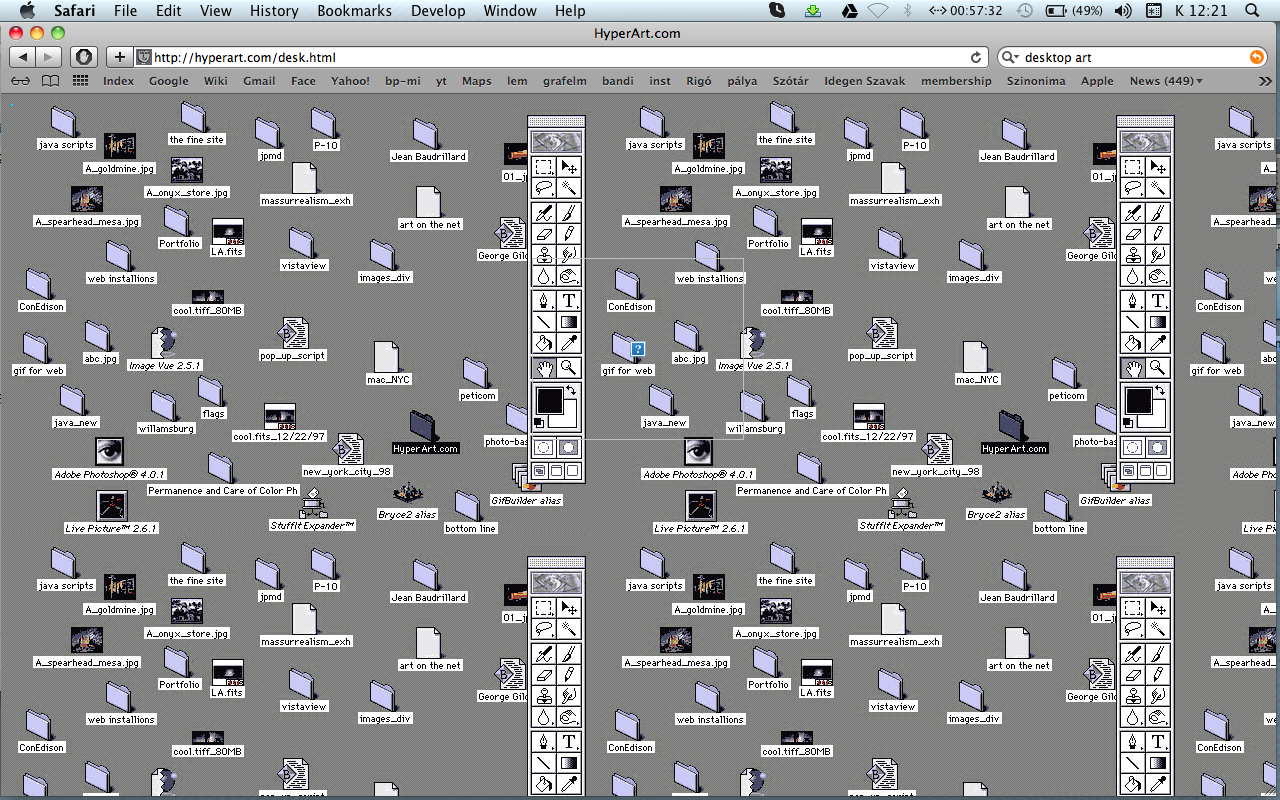Open the Idegen Szavak bookmark

click(865, 81)
